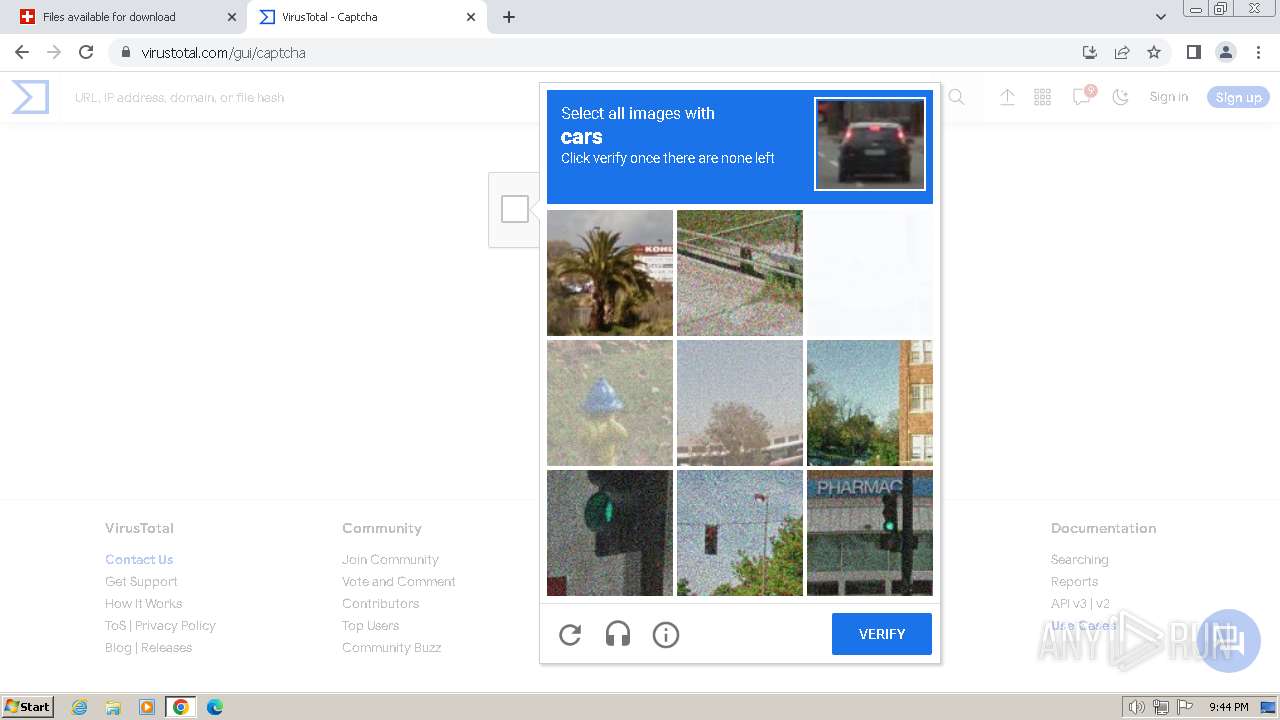Image resolution: width=1280 pixels, height=720 pixels.
Task: Open the tab search chevron
Action: coord(1160,17)
